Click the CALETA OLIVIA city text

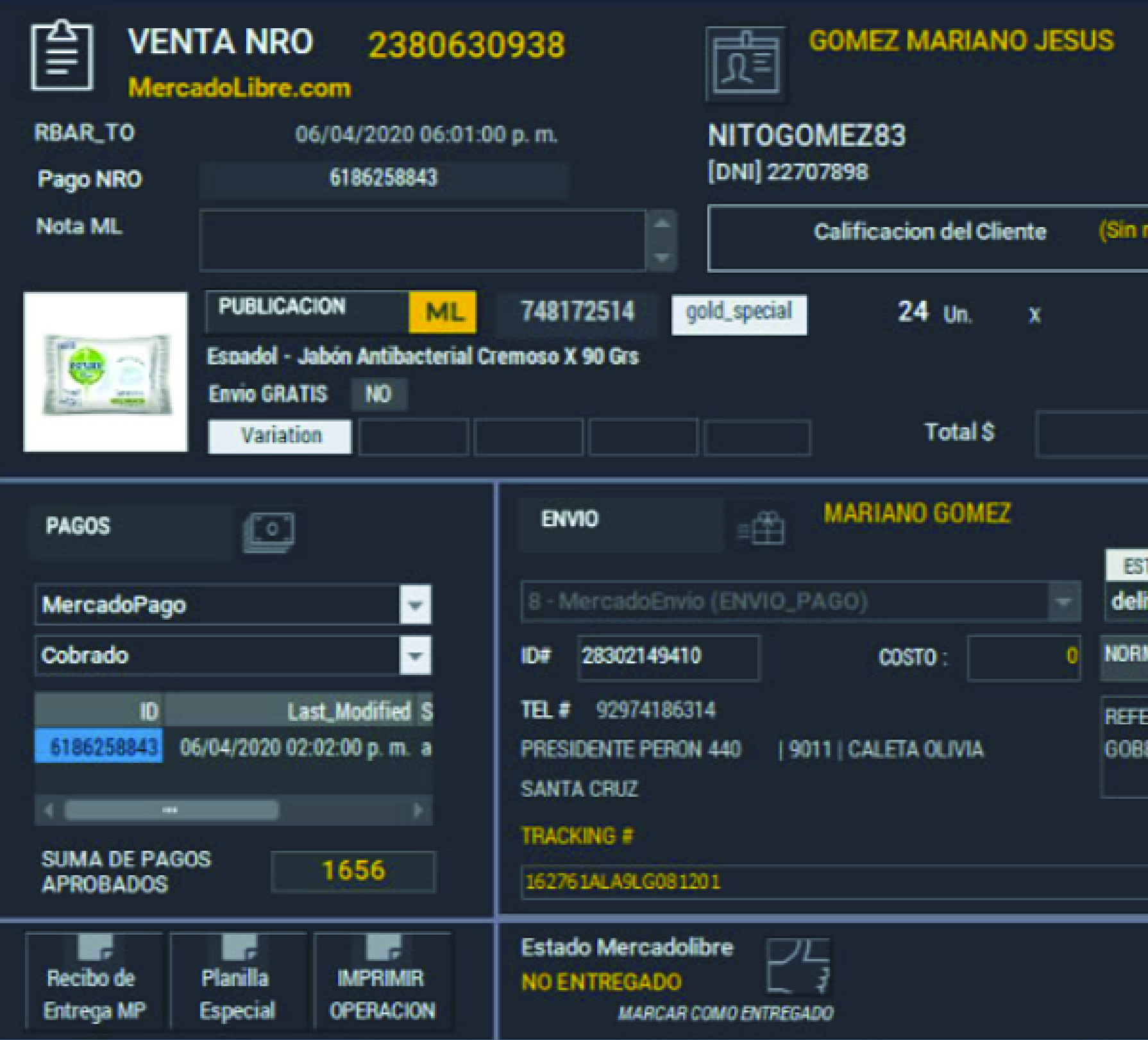coord(915,749)
